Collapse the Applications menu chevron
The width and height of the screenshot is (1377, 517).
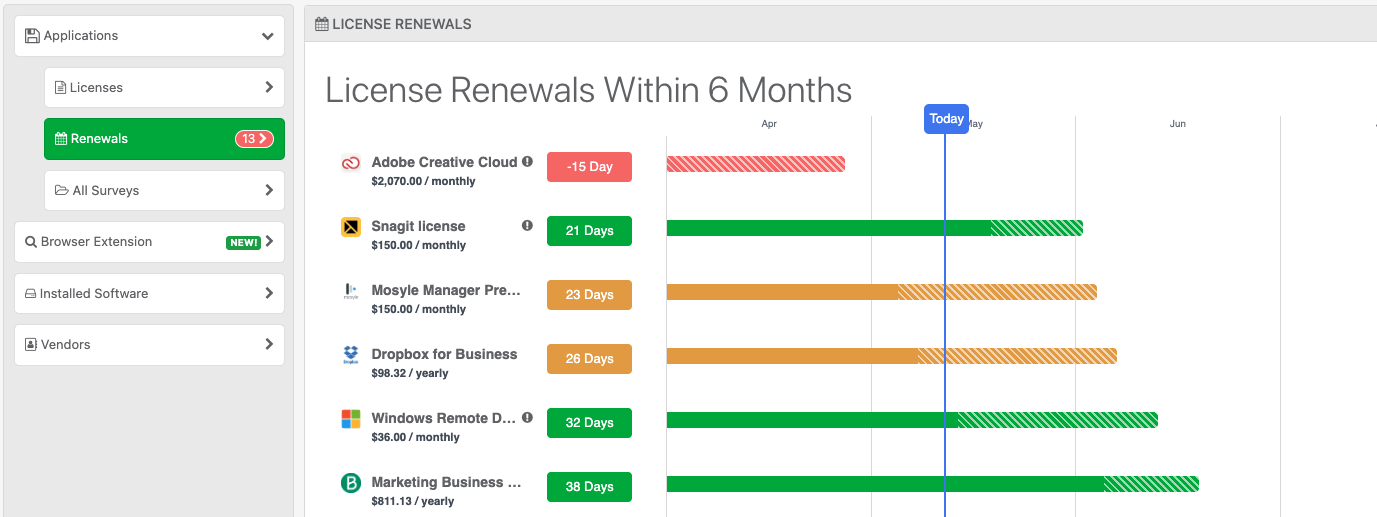pos(267,36)
